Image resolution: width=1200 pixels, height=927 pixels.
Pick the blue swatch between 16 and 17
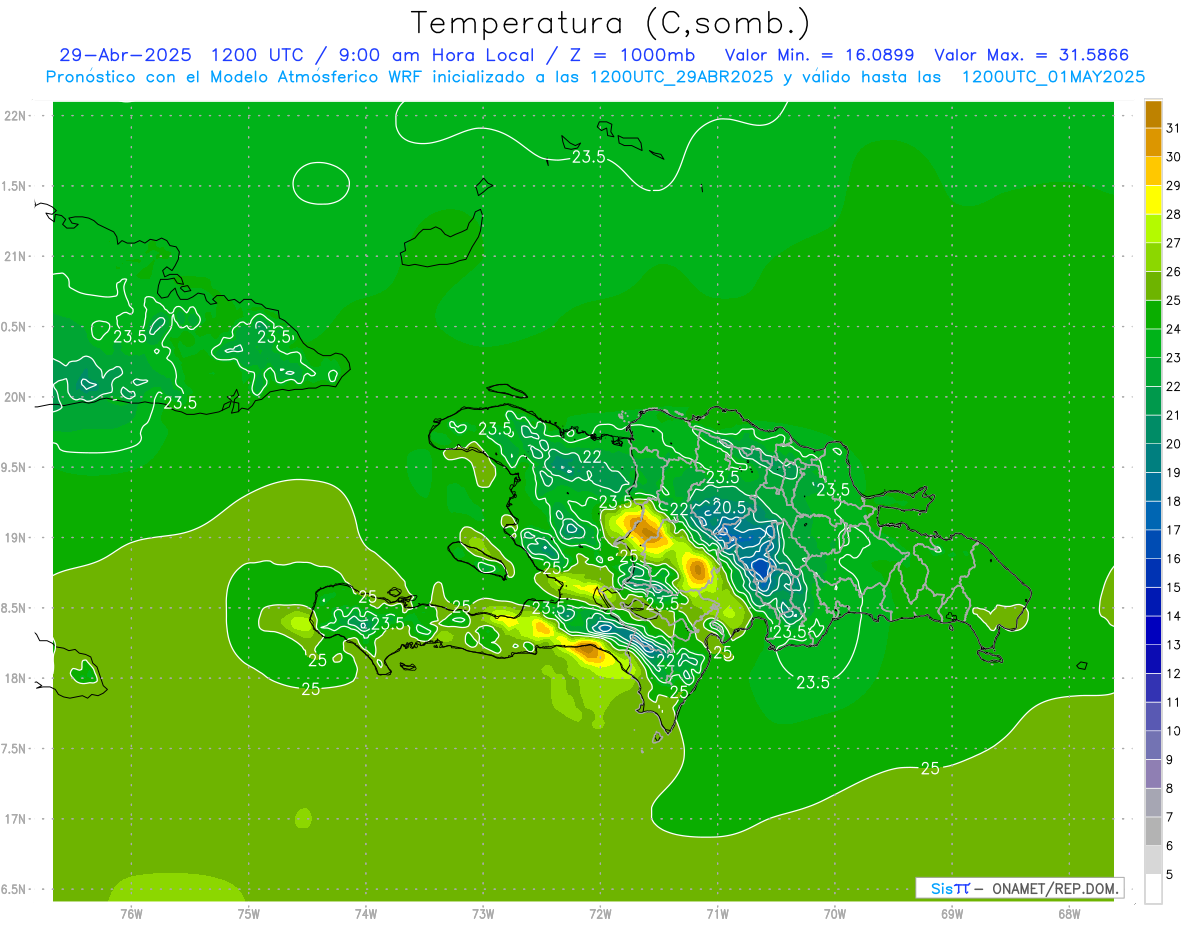tap(1153, 545)
